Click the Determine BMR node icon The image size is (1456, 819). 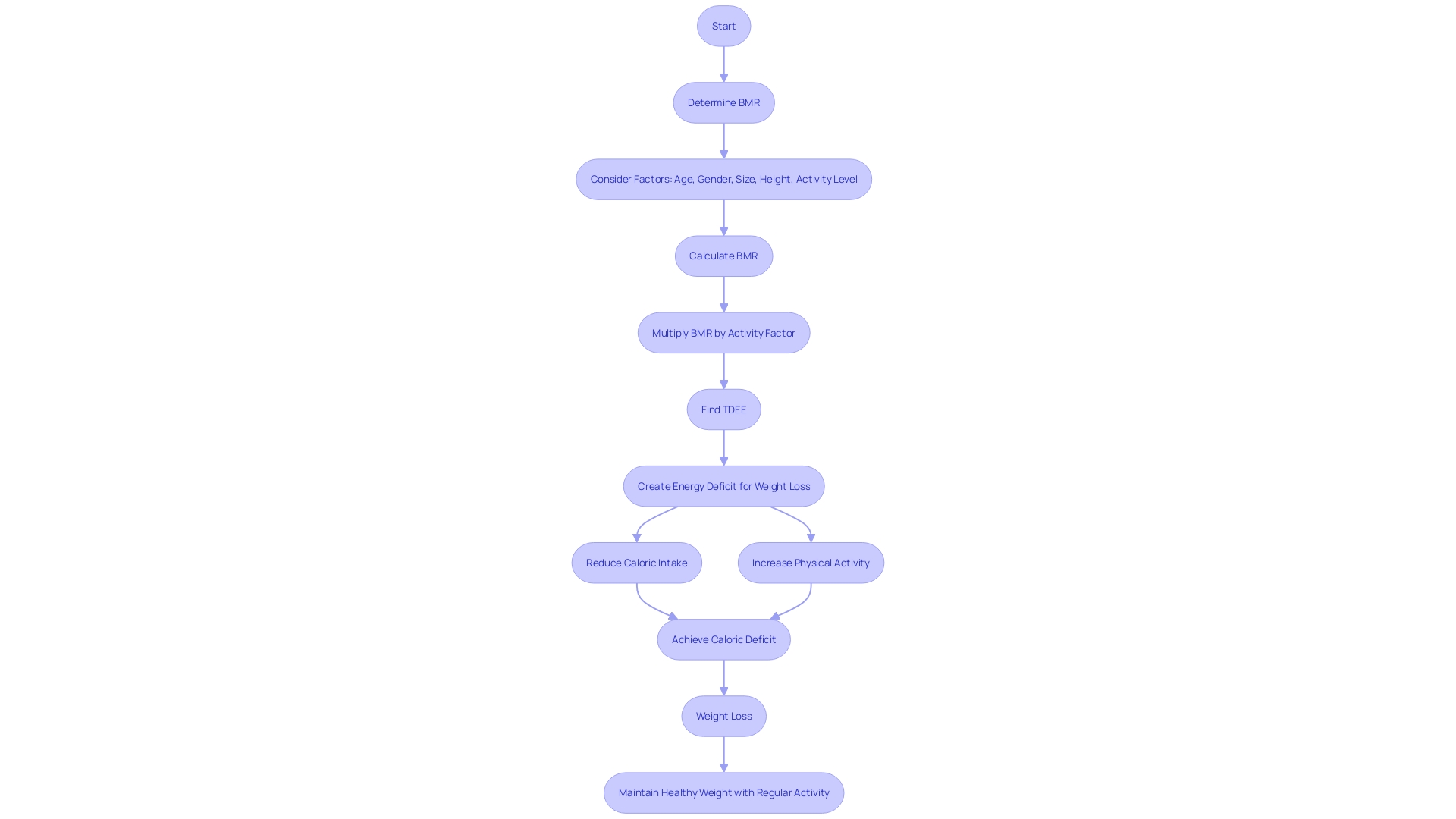pos(723,102)
